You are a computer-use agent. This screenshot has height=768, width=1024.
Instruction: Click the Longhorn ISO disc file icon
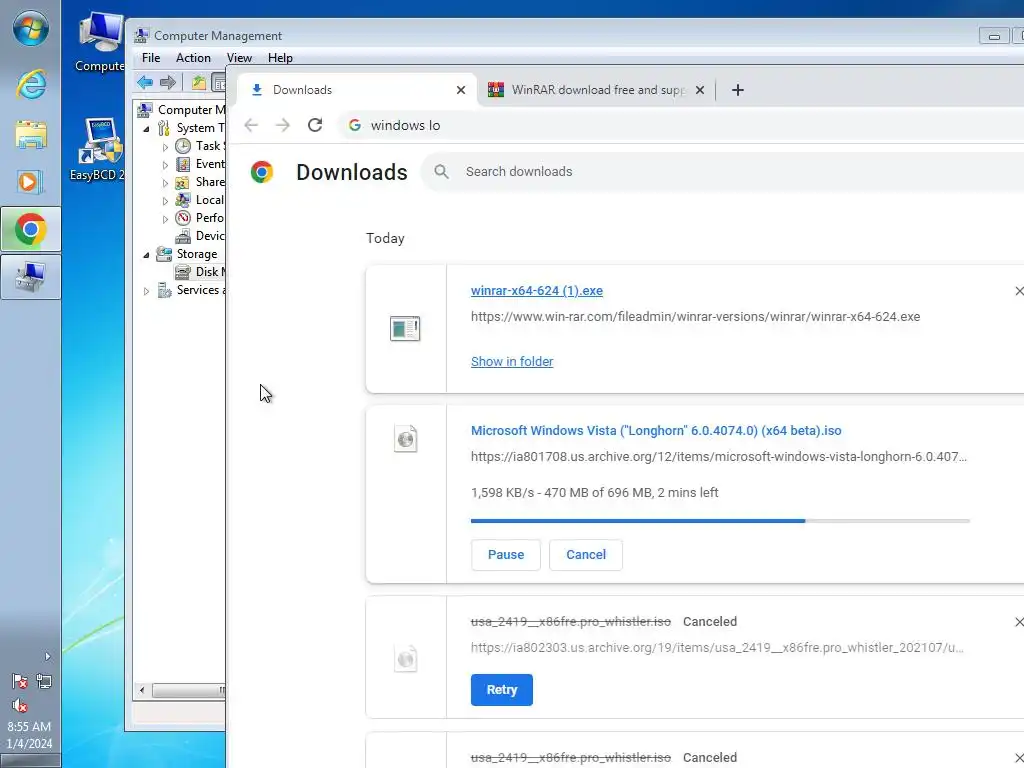click(406, 439)
